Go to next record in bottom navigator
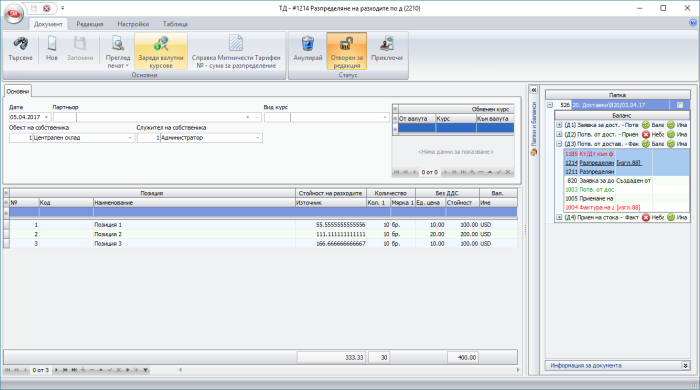 coord(56,370)
